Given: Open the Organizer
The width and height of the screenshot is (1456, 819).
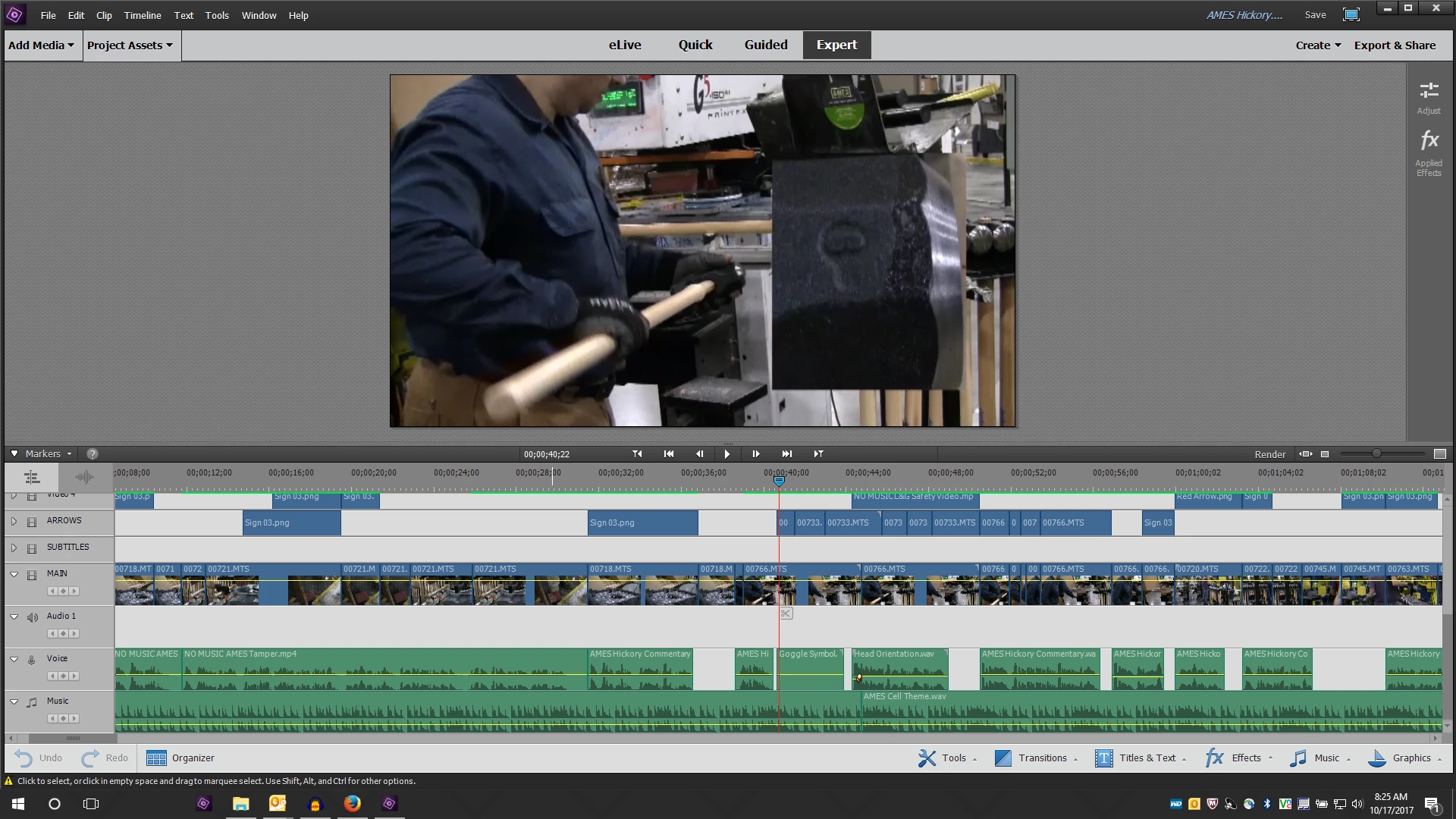Looking at the screenshot, I should pyautogui.click(x=180, y=758).
